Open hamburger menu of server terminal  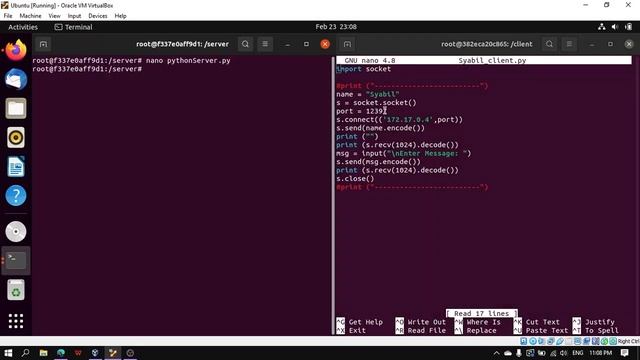265,44
